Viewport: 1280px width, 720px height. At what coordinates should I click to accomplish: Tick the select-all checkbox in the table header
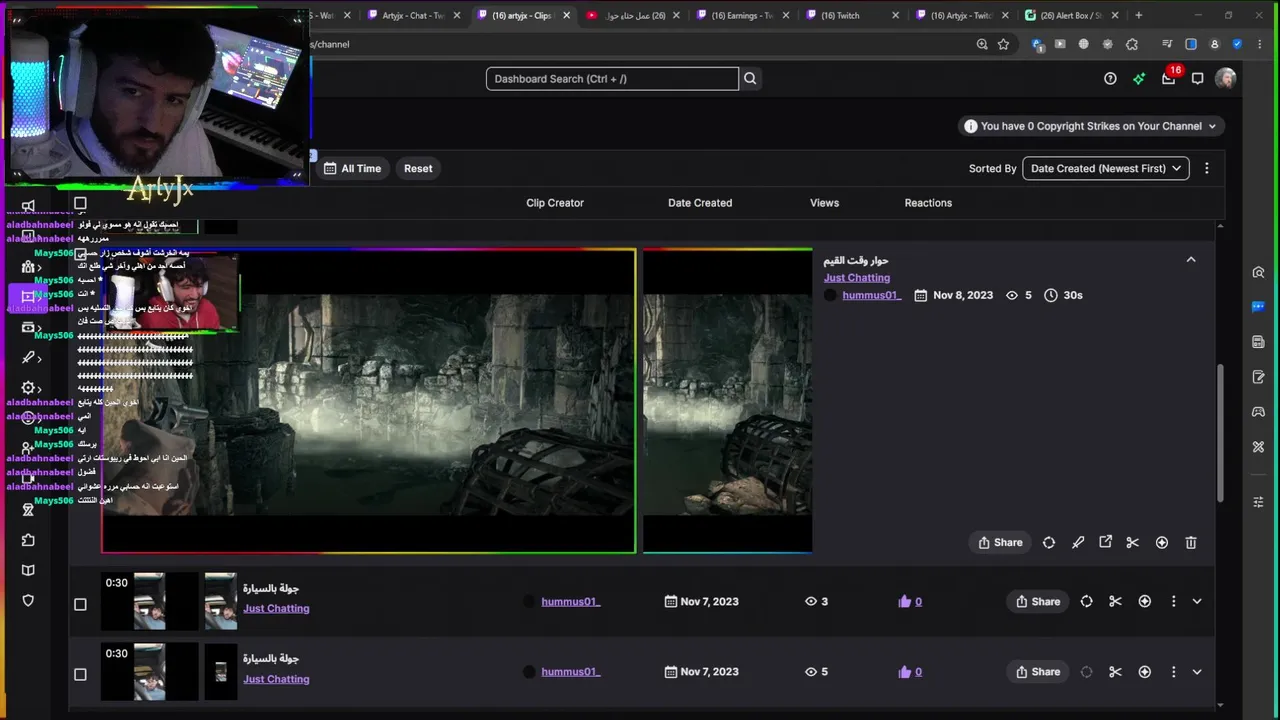click(x=80, y=203)
